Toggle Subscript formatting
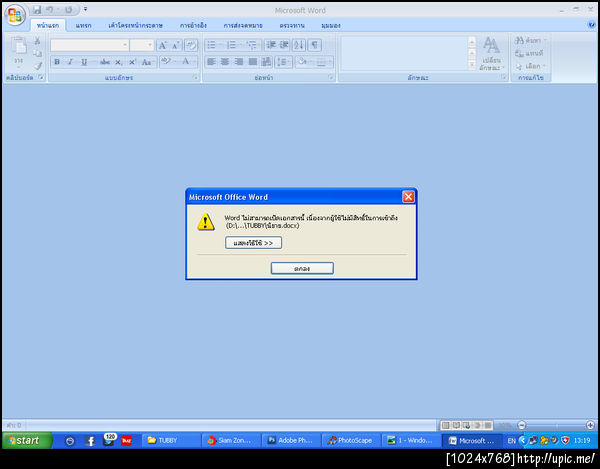 [x=119, y=62]
